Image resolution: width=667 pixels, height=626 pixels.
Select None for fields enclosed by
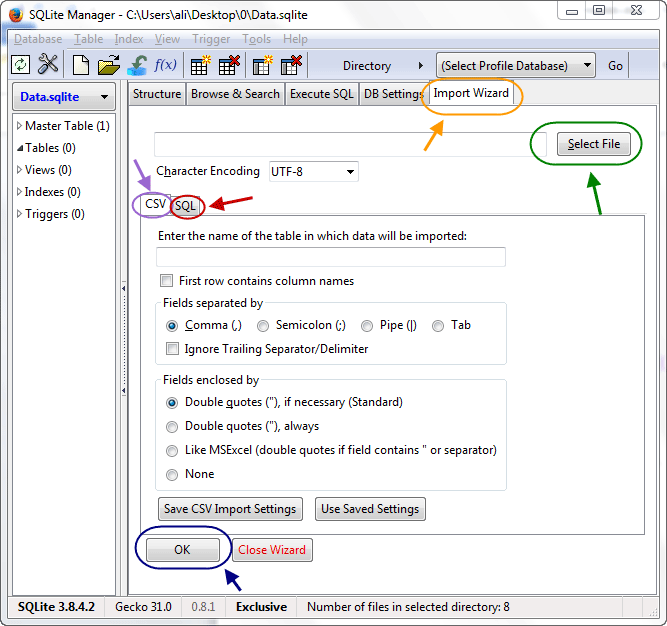click(x=172, y=475)
